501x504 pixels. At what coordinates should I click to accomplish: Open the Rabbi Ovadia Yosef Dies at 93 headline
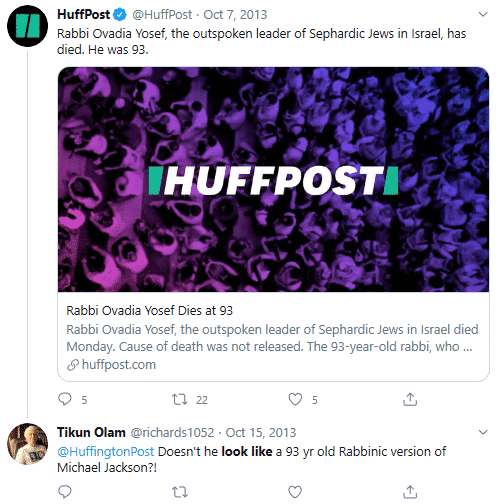[149, 311]
